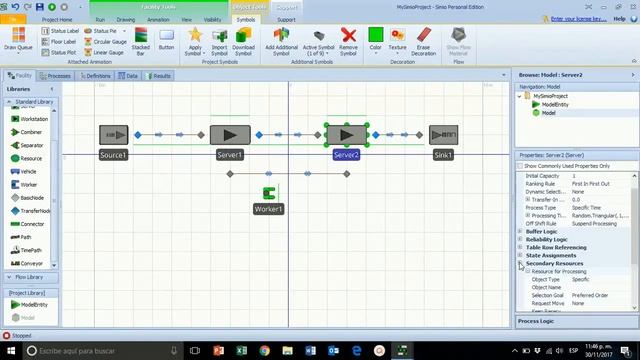The image size is (640, 360).
Task: Open the Texture decoration menu
Action: (397, 40)
